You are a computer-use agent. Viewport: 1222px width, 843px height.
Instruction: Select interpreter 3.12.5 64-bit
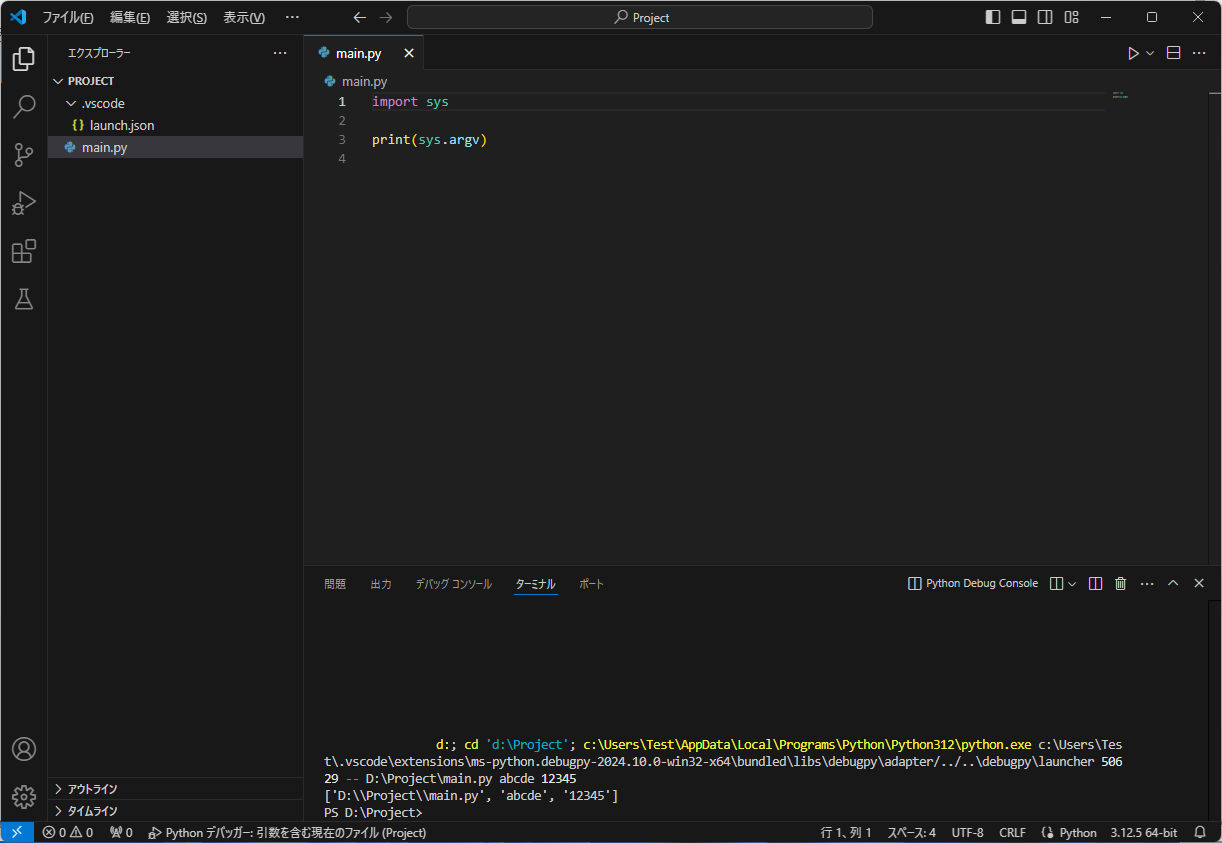(1143, 832)
